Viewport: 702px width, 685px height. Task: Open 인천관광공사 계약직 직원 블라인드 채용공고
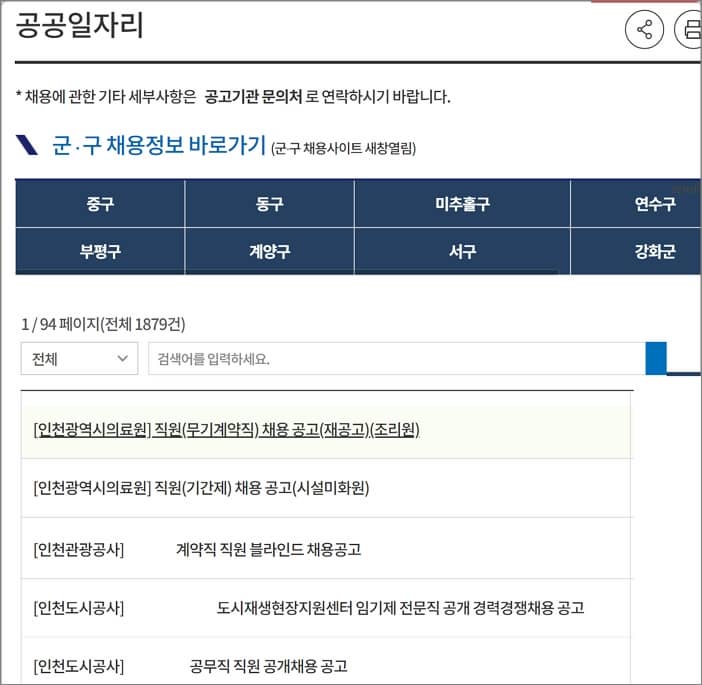click(x=197, y=549)
